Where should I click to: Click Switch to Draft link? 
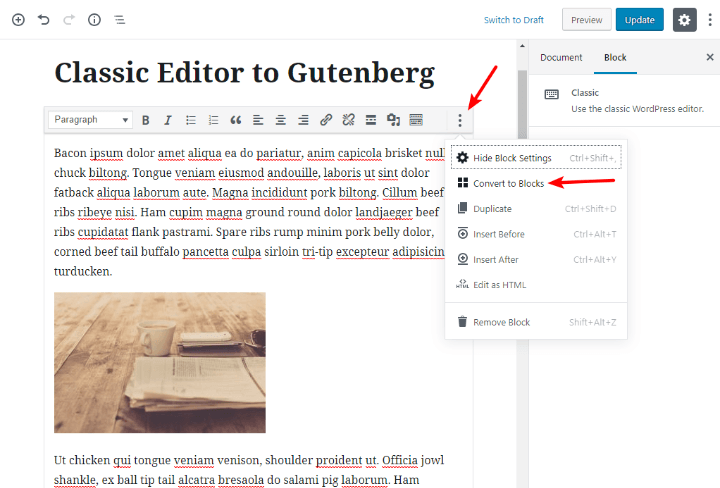point(513,20)
